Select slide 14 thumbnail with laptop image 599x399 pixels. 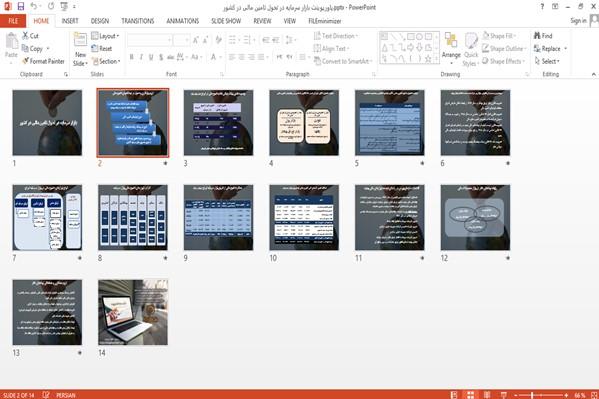pos(133,312)
